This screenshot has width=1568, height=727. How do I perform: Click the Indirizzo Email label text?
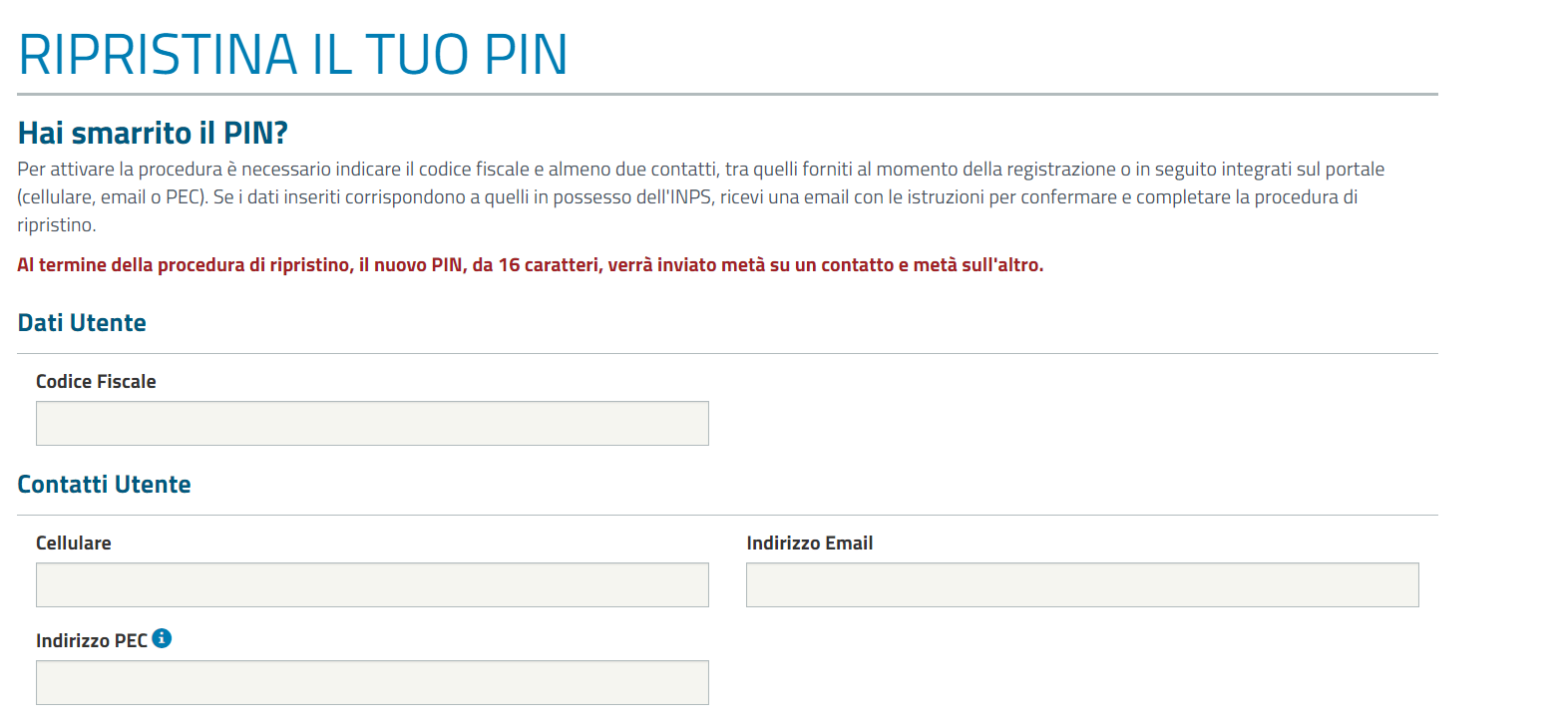click(x=810, y=543)
